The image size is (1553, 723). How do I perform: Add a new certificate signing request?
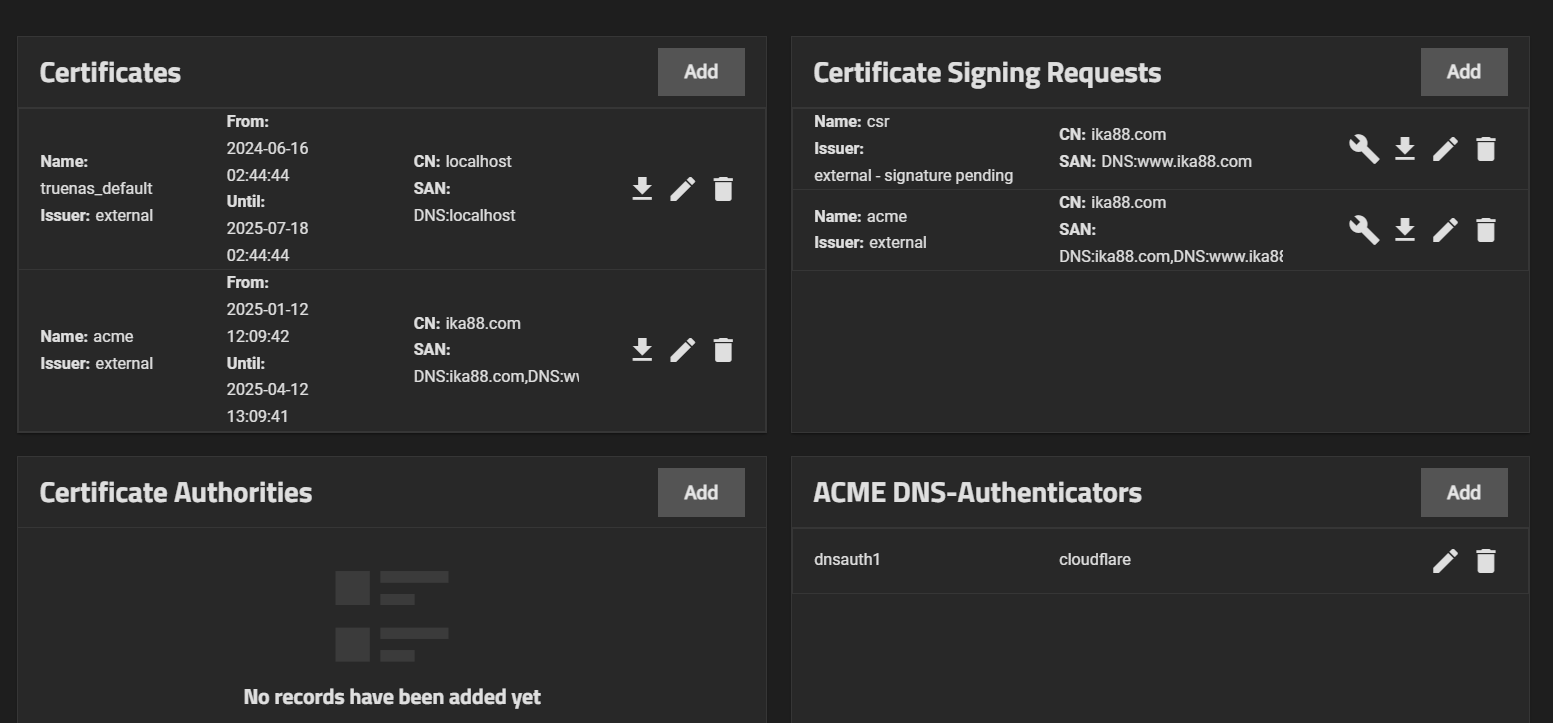pos(1464,72)
